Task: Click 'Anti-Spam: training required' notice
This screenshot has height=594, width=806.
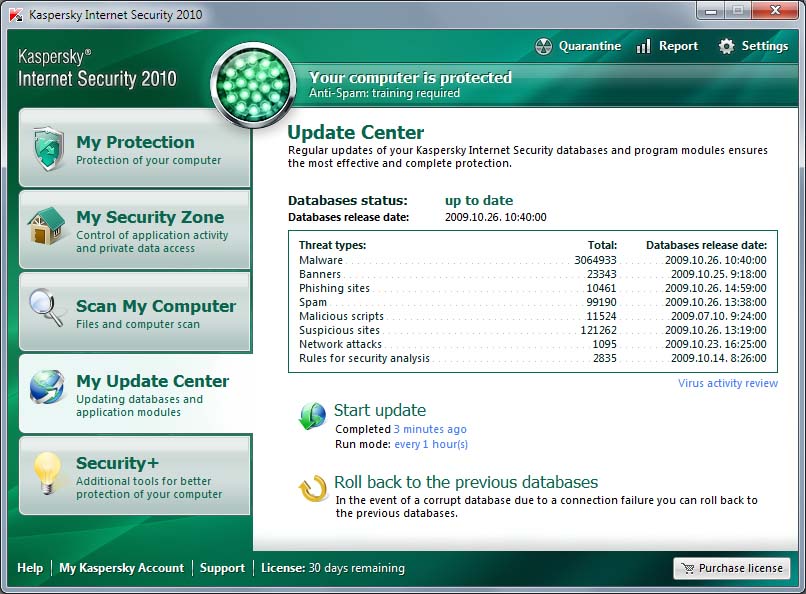Action: [384, 93]
